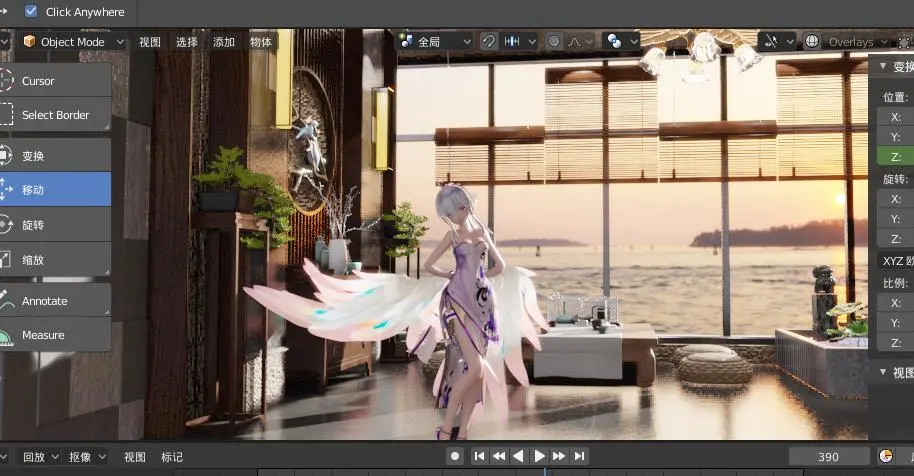914x476 pixels.
Task: Toggle snapping magnet in viewport header
Action: point(488,41)
